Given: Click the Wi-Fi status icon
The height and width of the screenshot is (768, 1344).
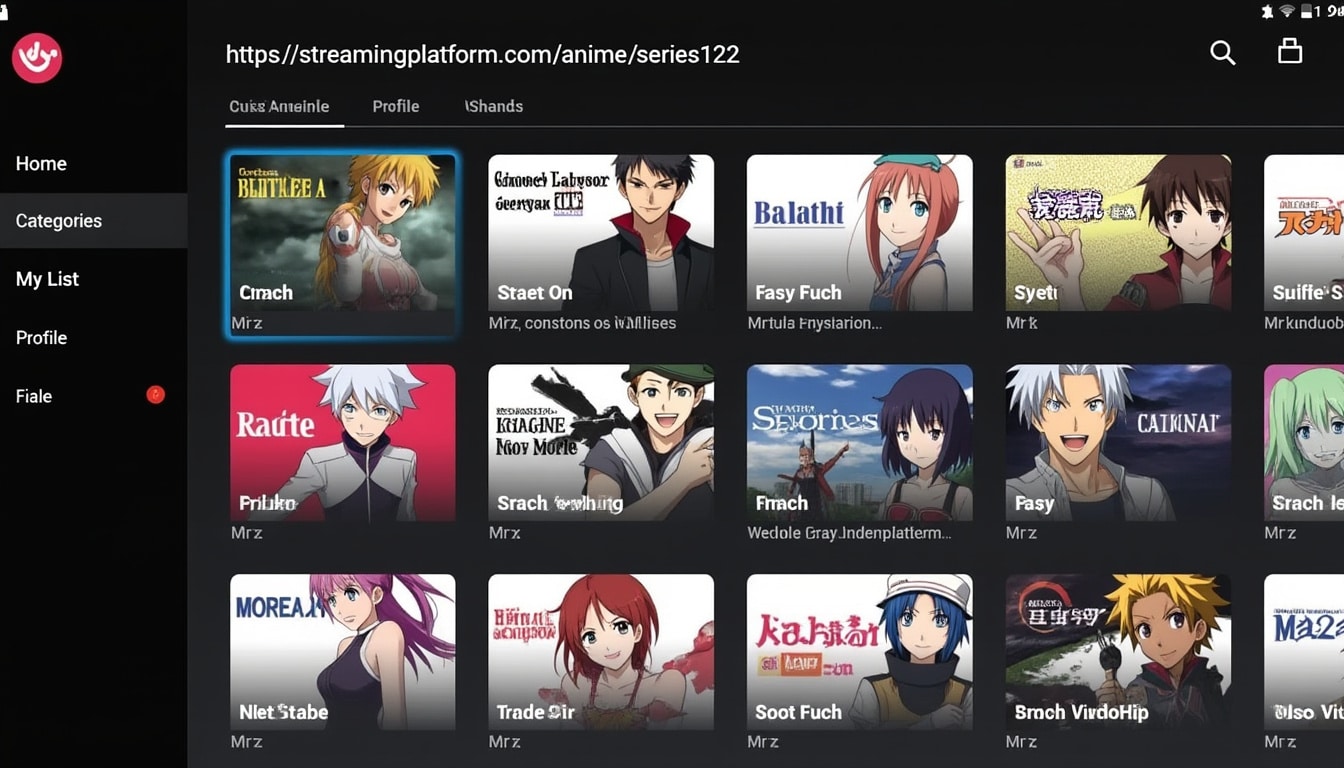Looking at the screenshot, I should [1287, 10].
